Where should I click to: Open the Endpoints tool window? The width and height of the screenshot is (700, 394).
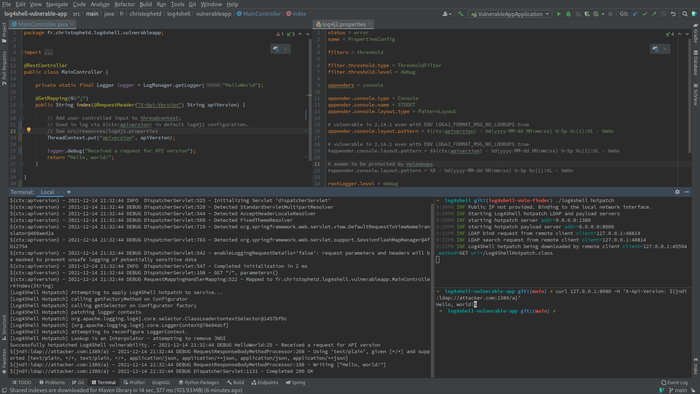[265, 382]
